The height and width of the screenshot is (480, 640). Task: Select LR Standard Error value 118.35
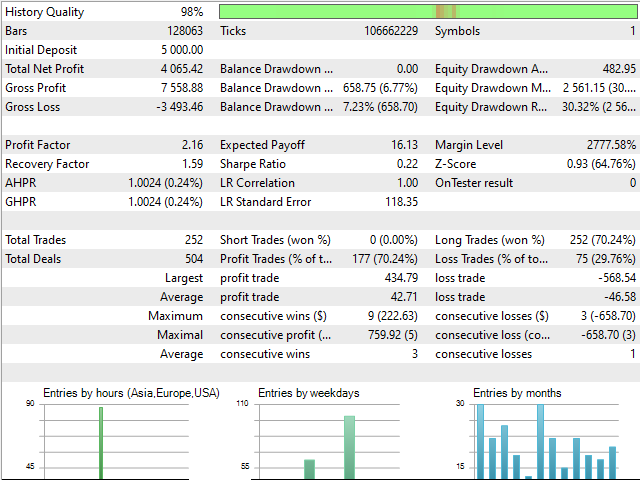[402, 202]
